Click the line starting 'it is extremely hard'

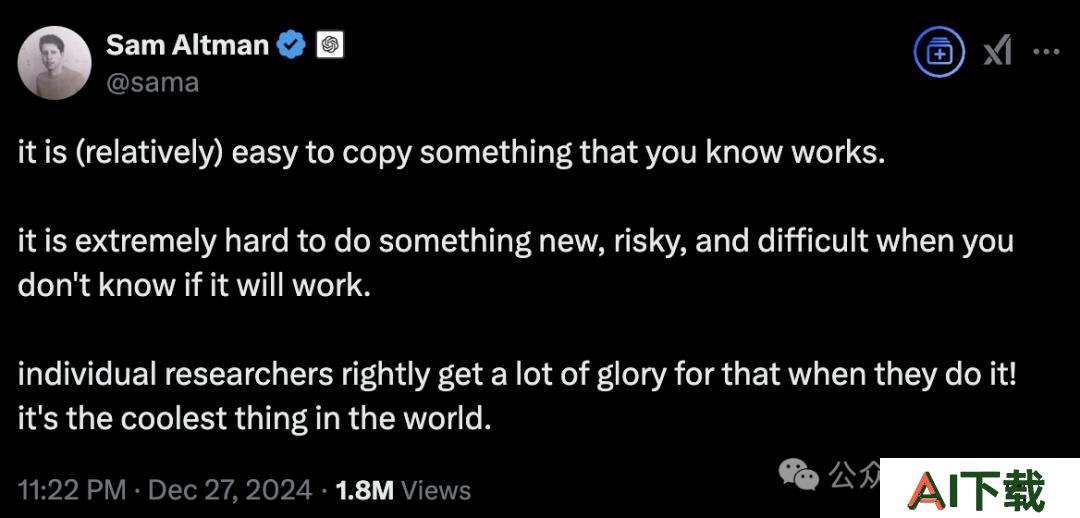515,242
